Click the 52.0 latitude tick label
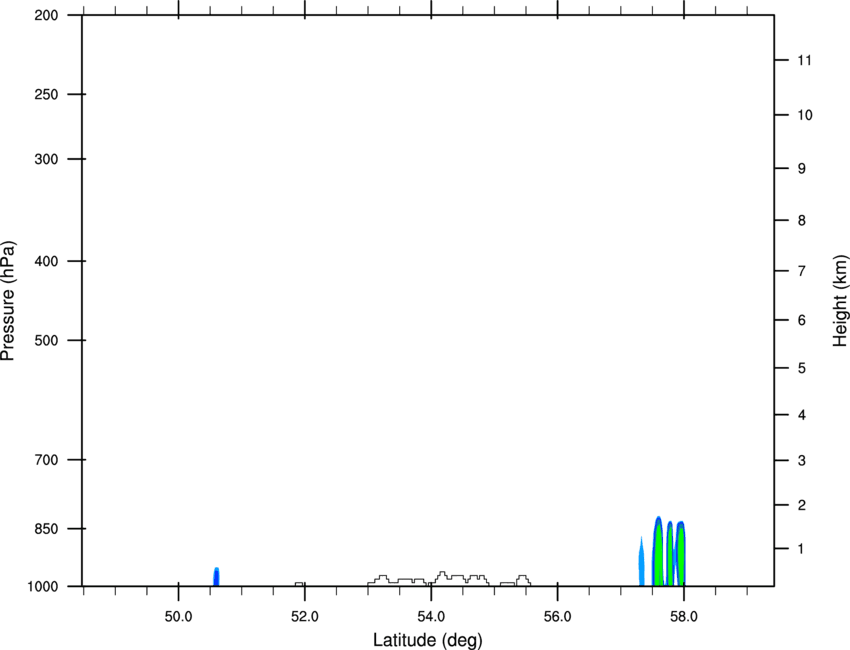 (305, 617)
